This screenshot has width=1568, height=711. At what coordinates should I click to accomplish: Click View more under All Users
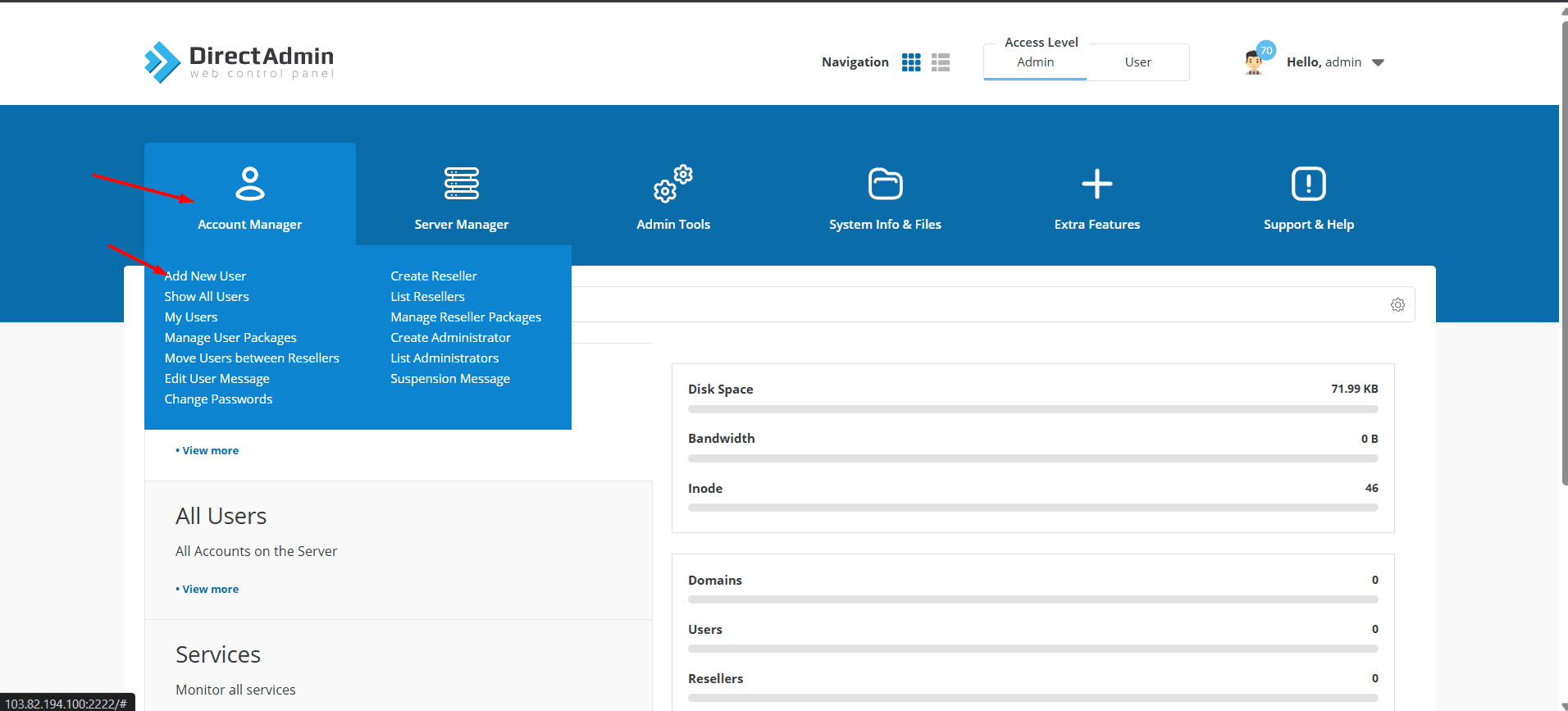click(210, 589)
